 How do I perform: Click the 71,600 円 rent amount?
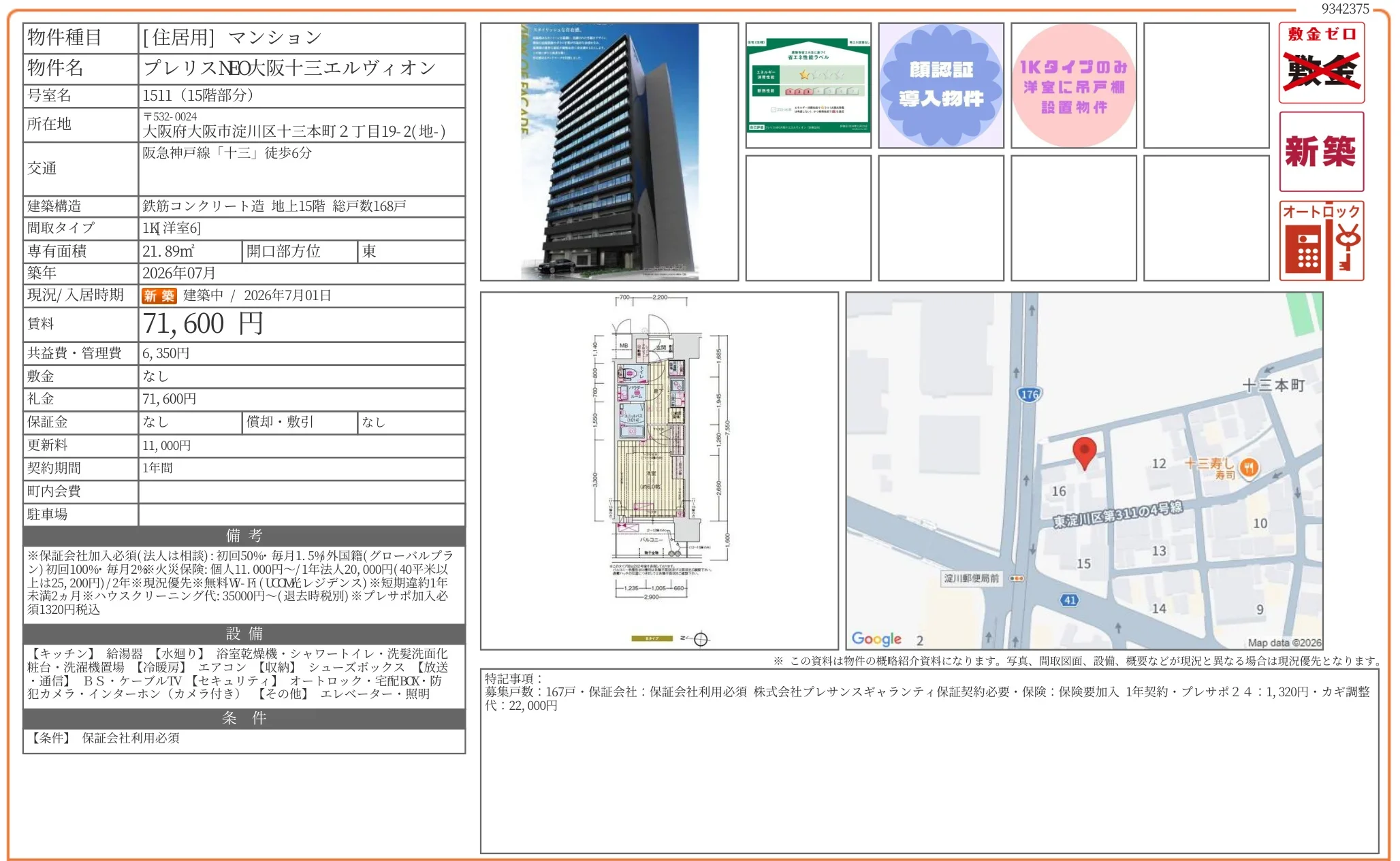coord(203,324)
